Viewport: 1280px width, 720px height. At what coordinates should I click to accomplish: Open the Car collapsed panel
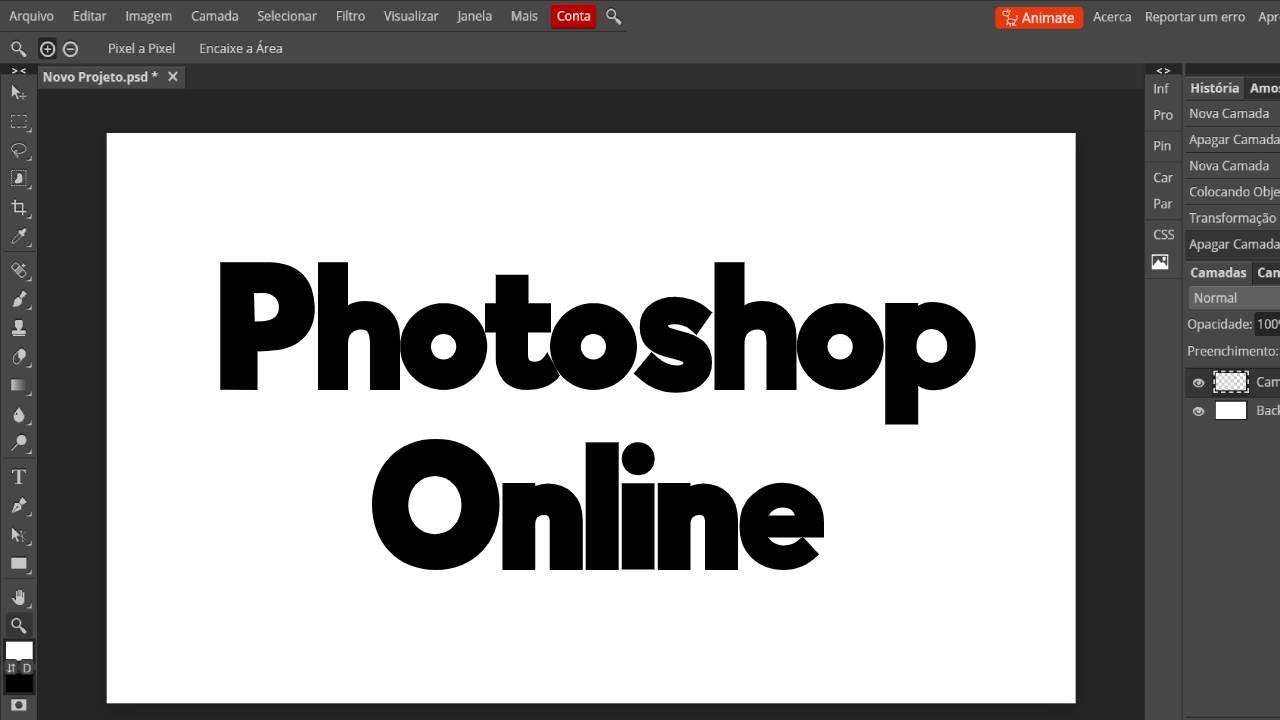pos(1162,178)
